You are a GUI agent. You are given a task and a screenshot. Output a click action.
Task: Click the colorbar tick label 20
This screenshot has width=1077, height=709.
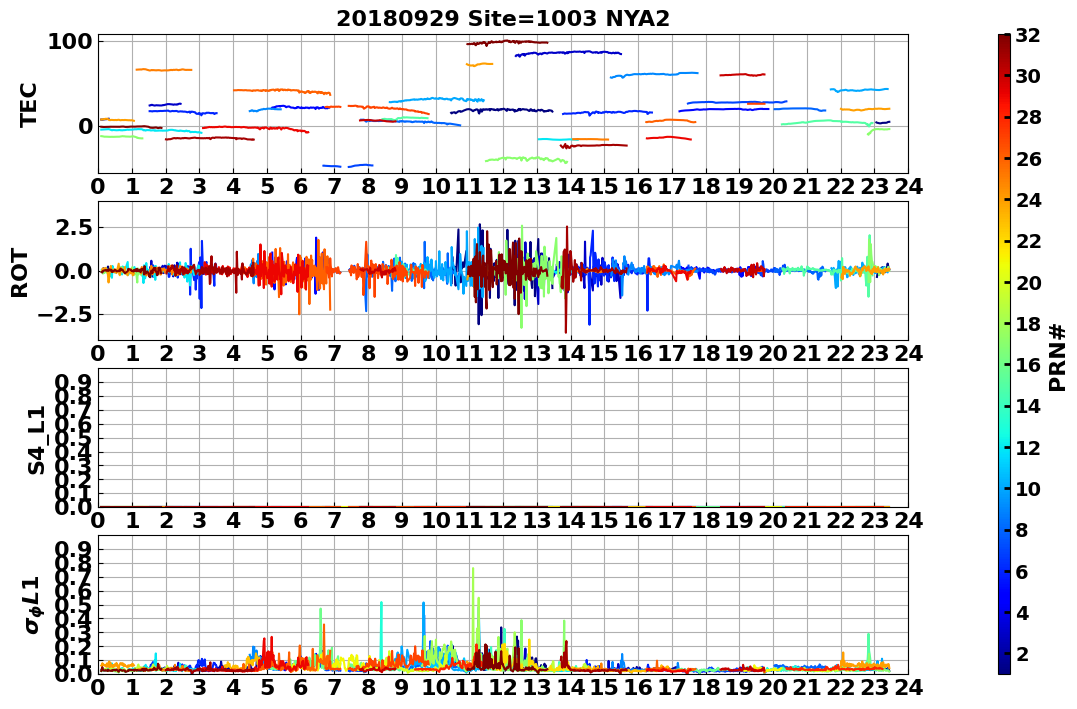point(1028,282)
